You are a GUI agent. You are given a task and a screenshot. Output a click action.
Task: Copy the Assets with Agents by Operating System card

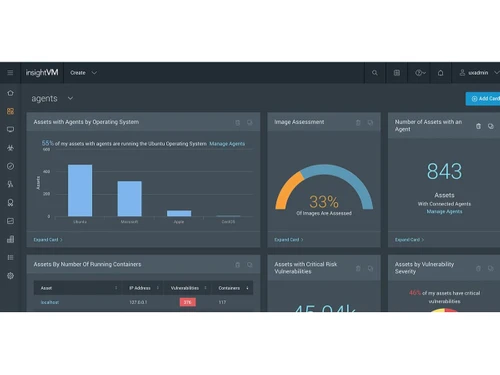point(250,122)
